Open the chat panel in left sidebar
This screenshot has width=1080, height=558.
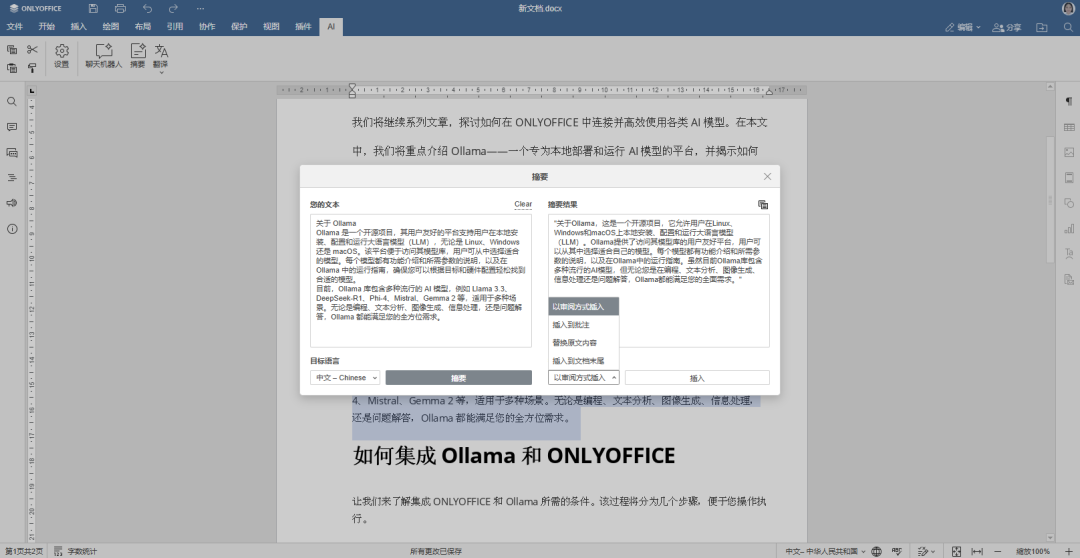(x=12, y=152)
